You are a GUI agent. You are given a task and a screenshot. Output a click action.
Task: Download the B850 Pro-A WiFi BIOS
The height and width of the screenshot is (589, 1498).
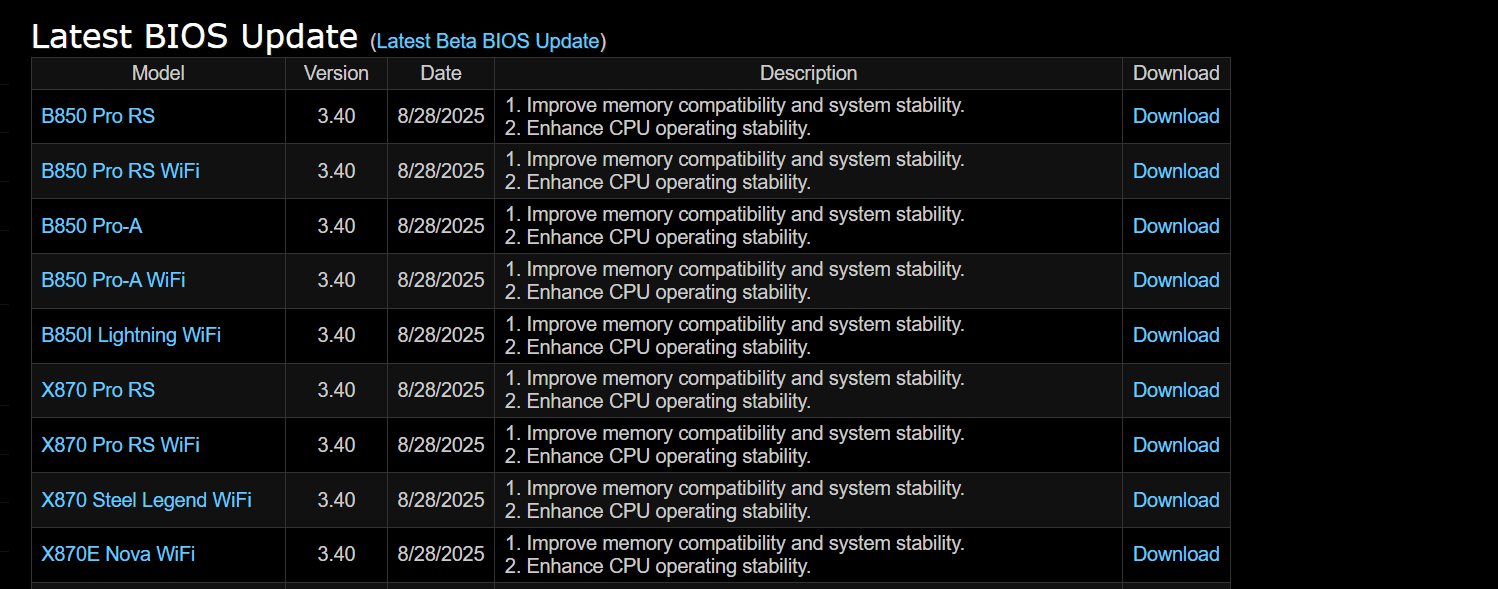1176,280
